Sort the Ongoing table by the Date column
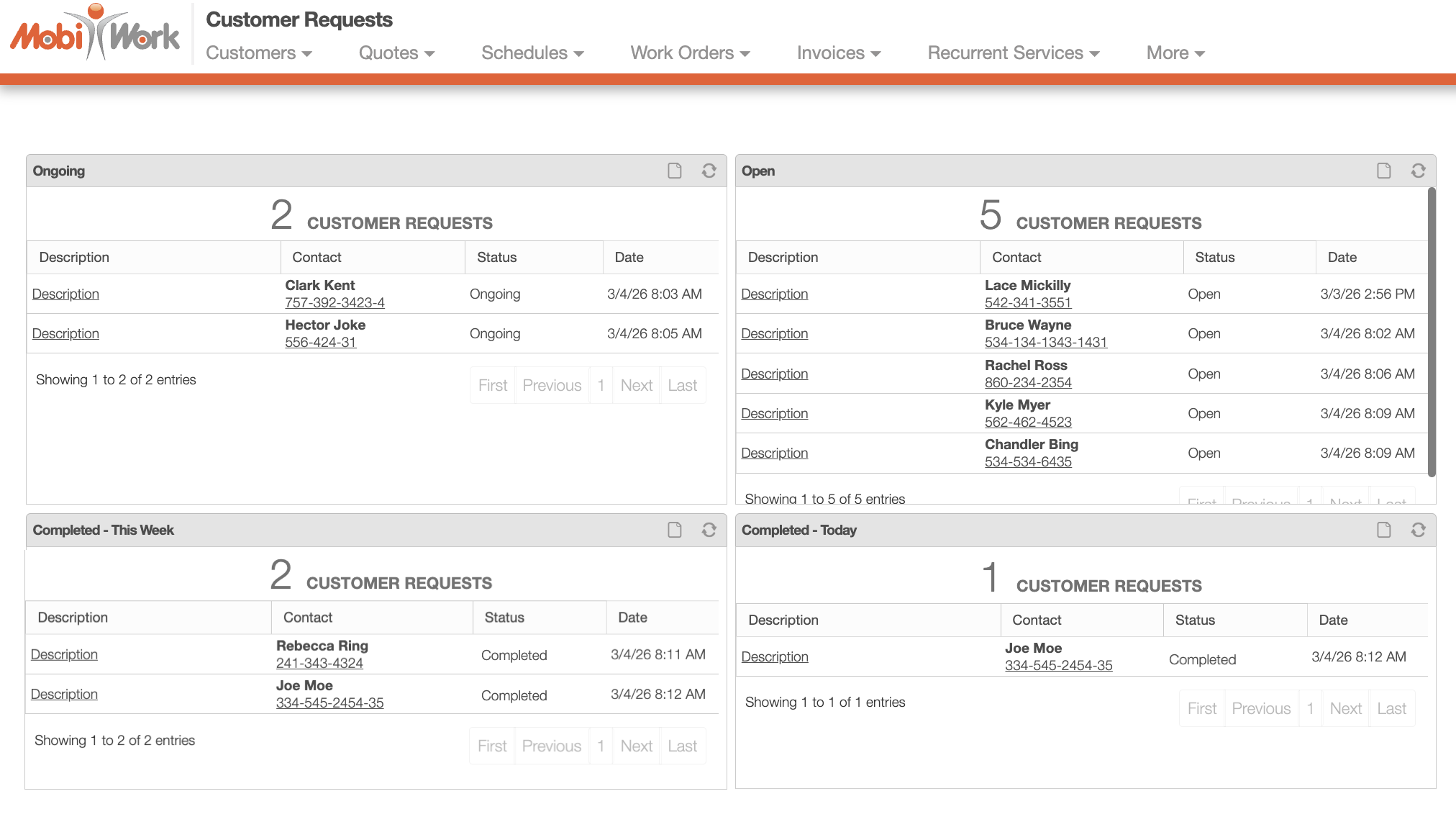The height and width of the screenshot is (822, 1456). click(x=629, y=258)
